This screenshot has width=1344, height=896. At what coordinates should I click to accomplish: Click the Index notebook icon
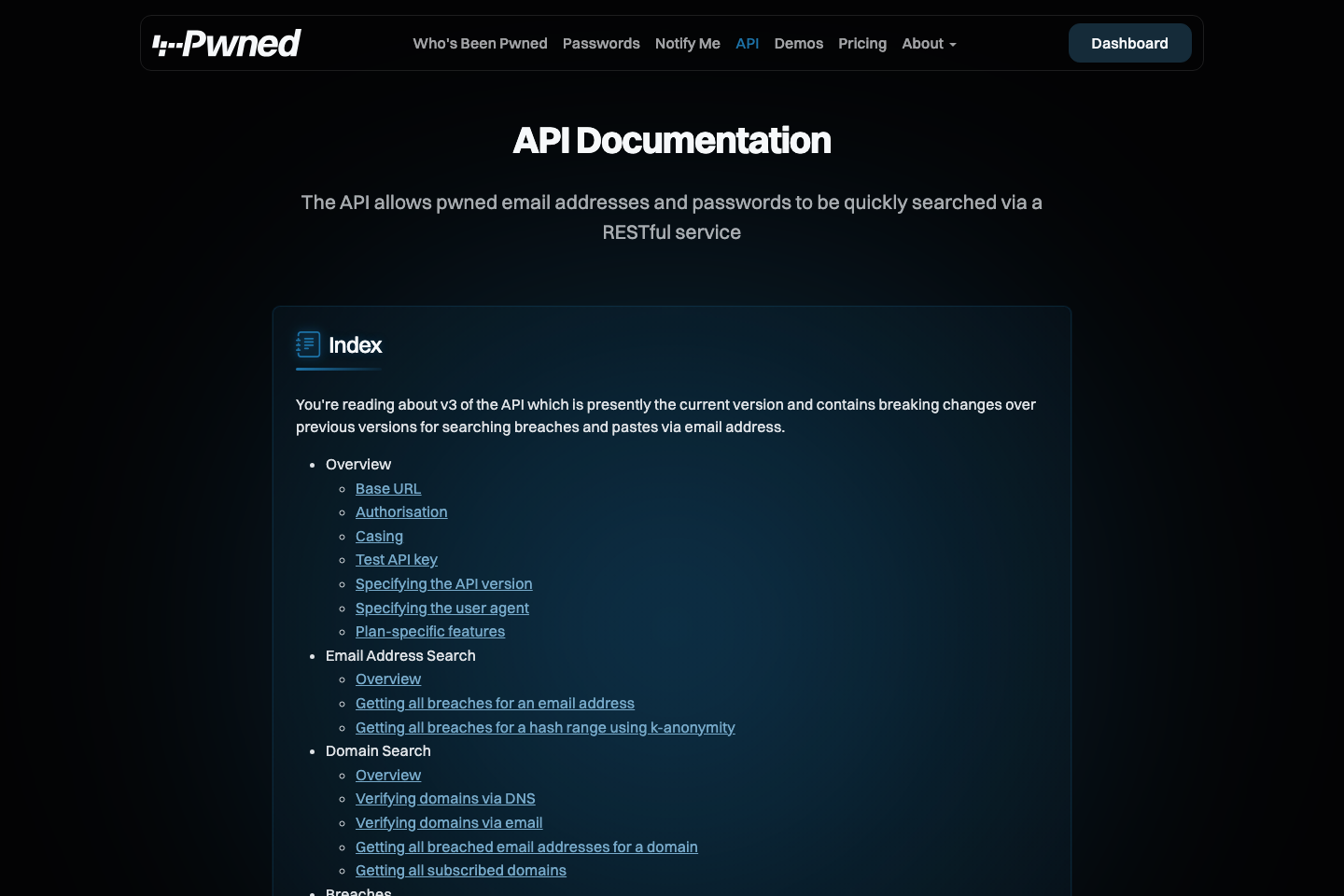pyautogui.click(x=308, y=344)
